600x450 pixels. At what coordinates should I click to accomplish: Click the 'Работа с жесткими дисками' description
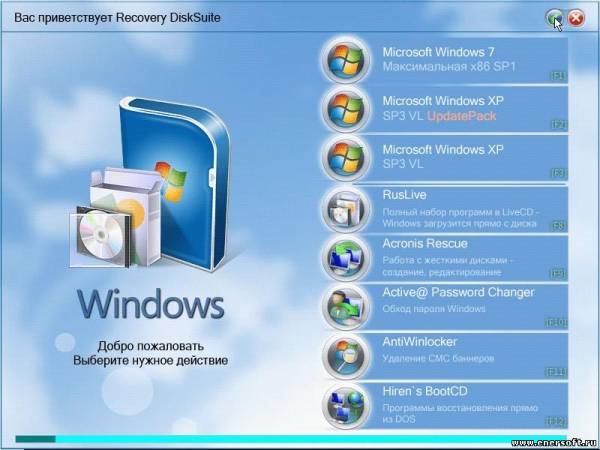[x=448, y=266]
